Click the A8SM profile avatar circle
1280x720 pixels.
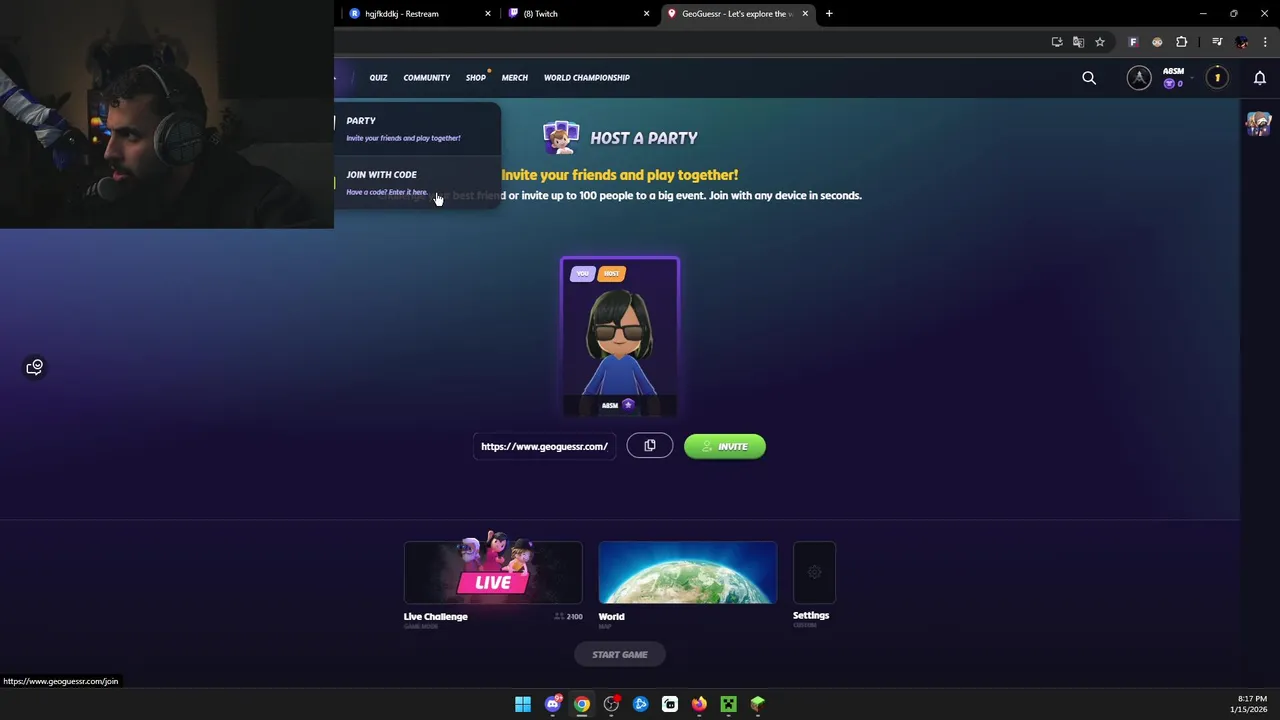pos(1139,78)
